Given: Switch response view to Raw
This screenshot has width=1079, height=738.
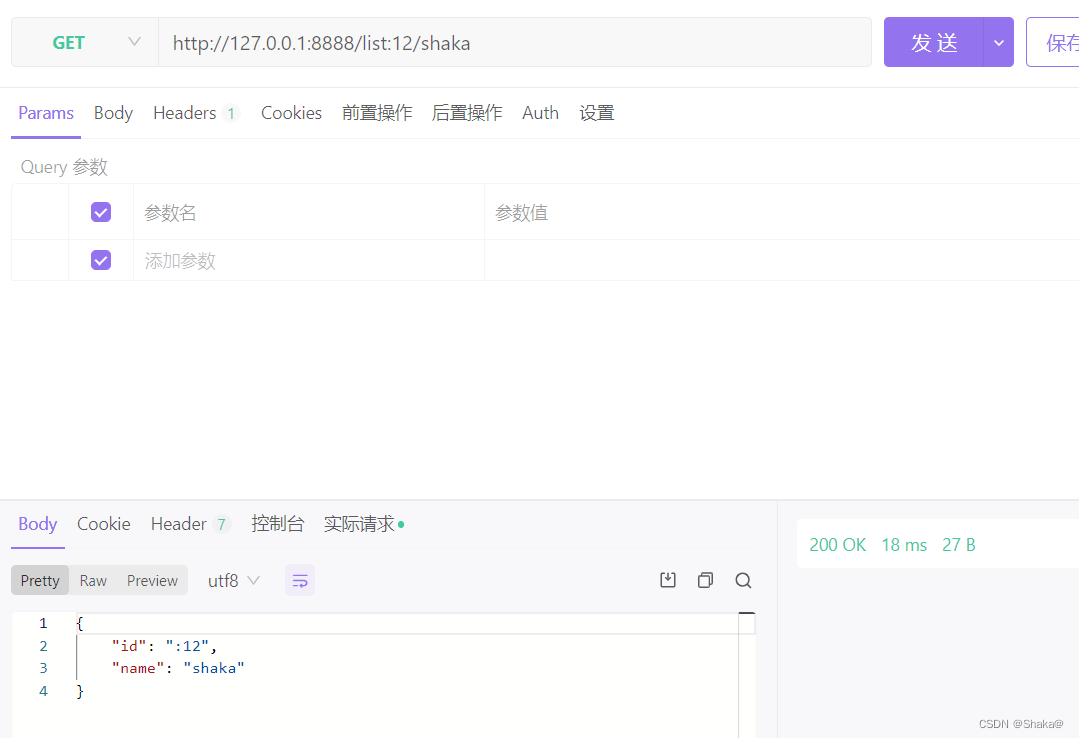Looking at the screenshot, I should 93,580.
